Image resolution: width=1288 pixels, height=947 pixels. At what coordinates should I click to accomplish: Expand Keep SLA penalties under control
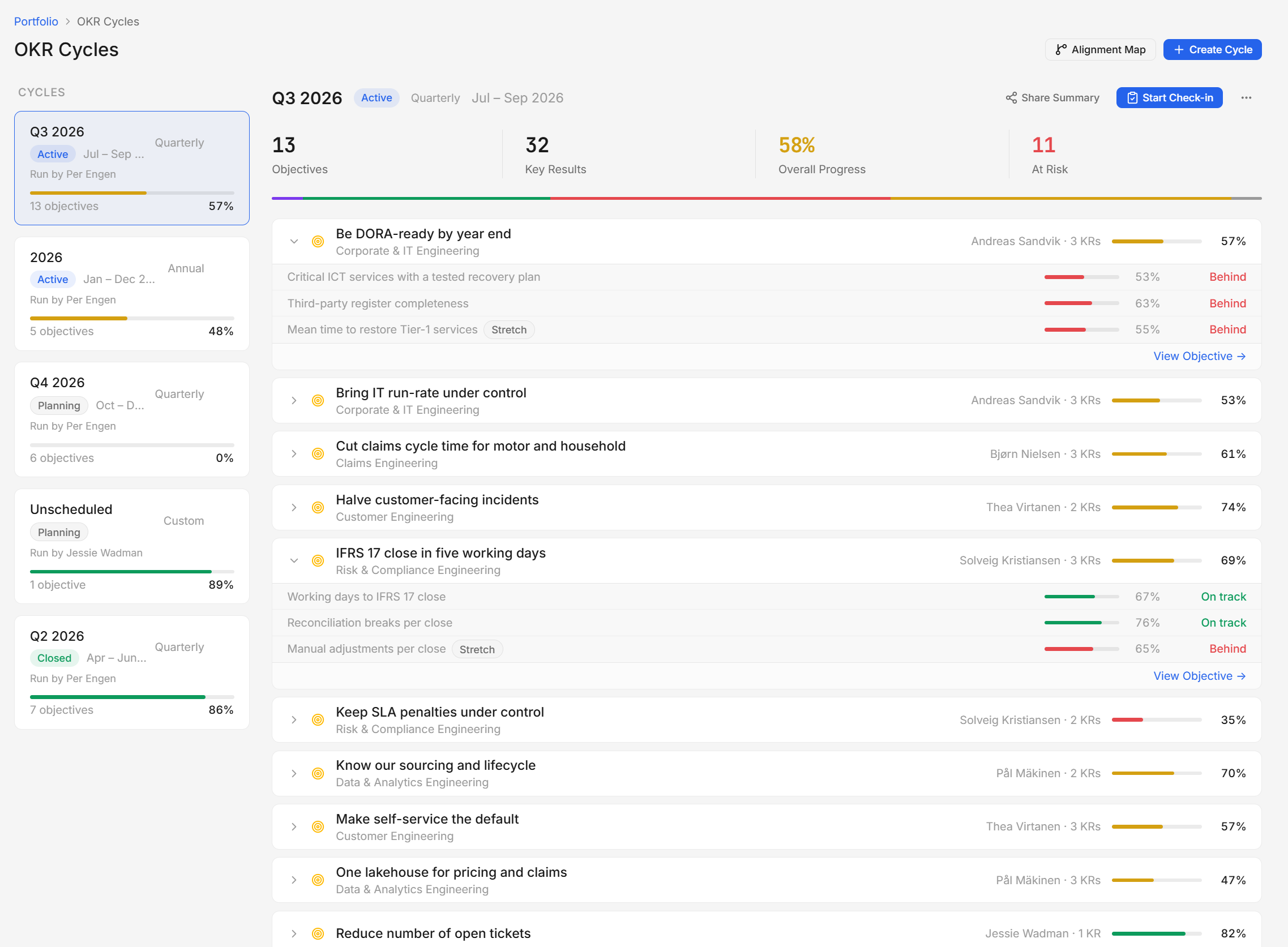[x=294, y=720]
